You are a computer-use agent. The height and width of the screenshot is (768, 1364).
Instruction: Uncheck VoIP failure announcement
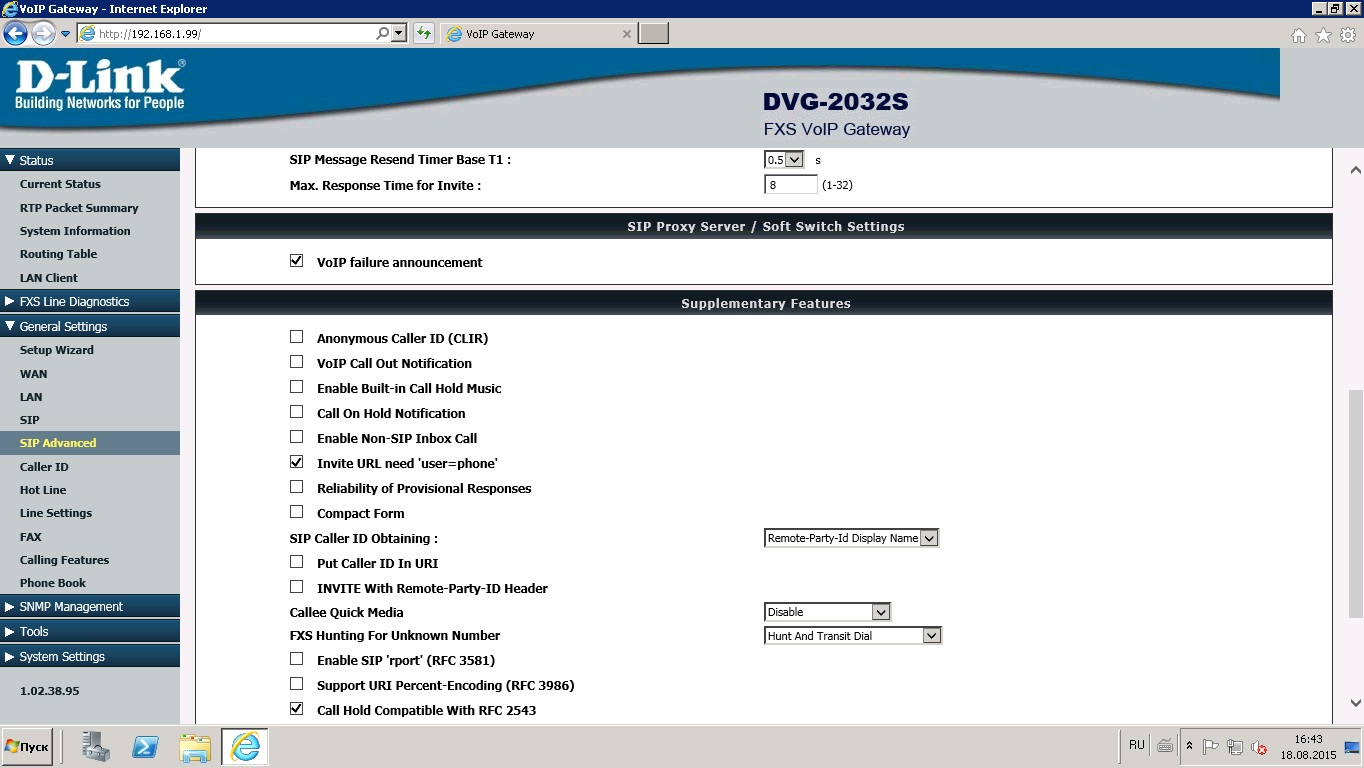(x=296, y=261)
